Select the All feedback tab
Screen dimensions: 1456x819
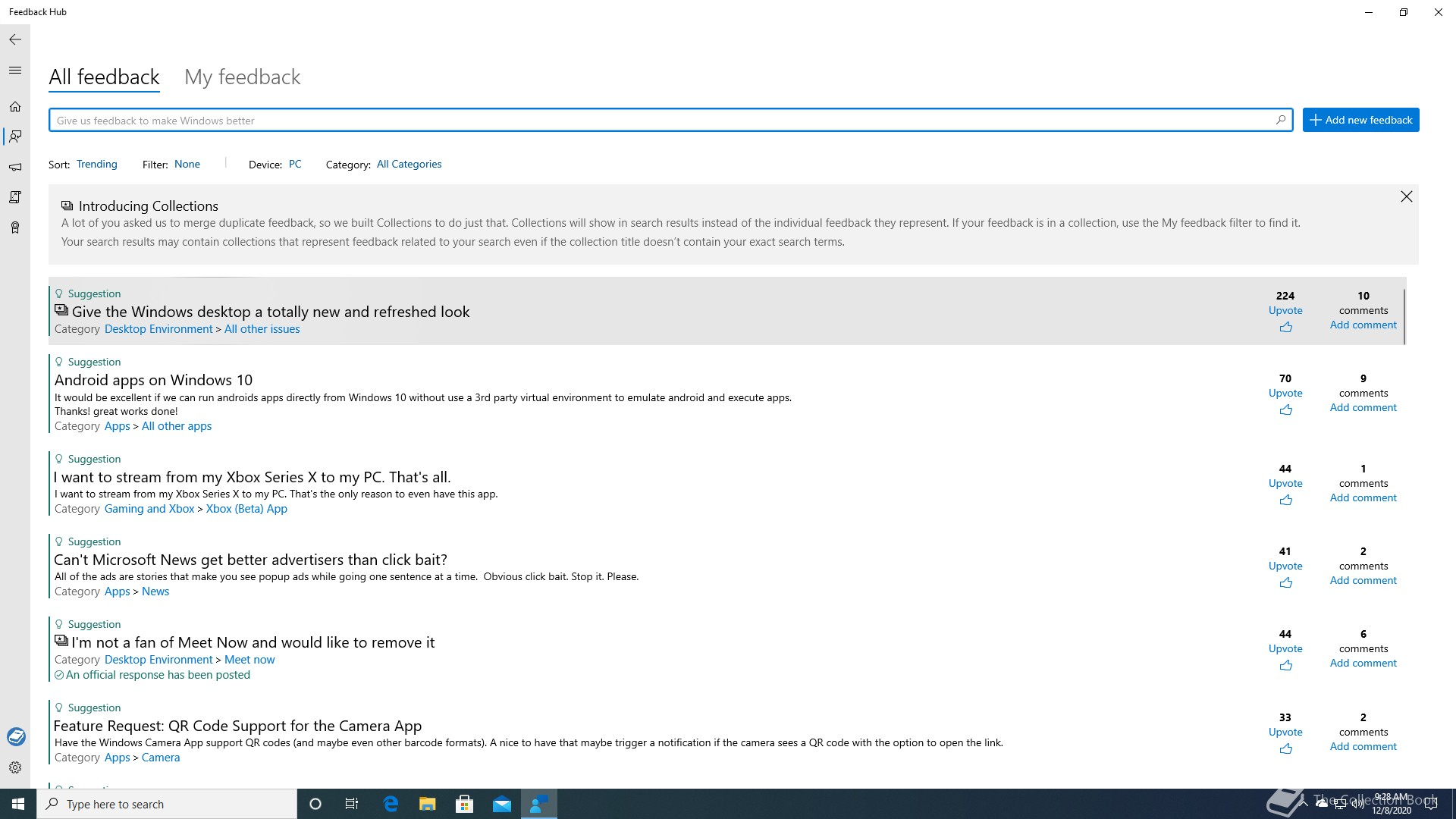pyautogui.click(x=104, y=77)
